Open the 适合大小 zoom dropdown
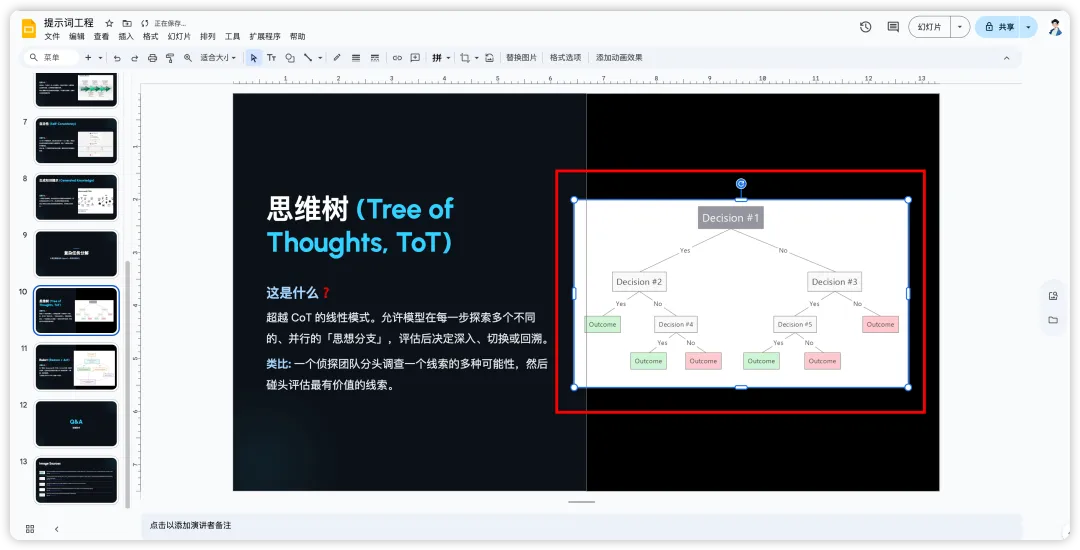 coord(218,58)
